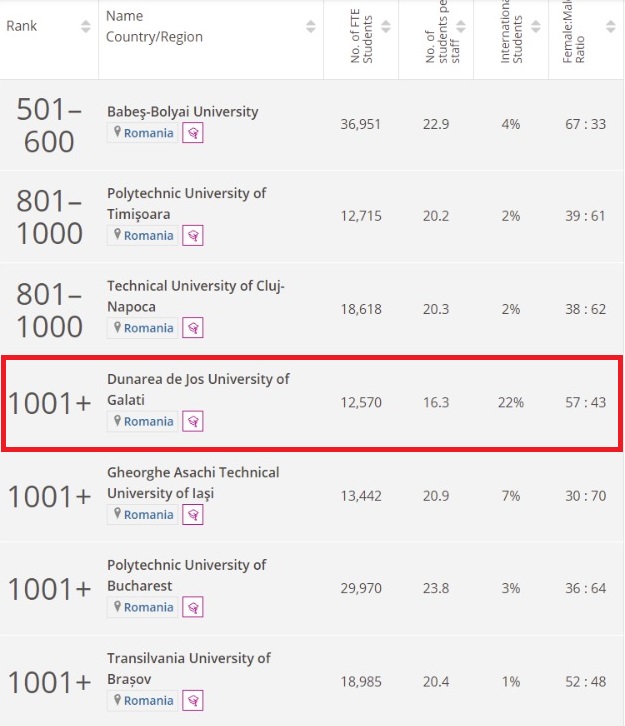This screenshot has width=625, height=726.
Task: Open Transilvania University of Brașov link
Action: click(x=189, y=669)
